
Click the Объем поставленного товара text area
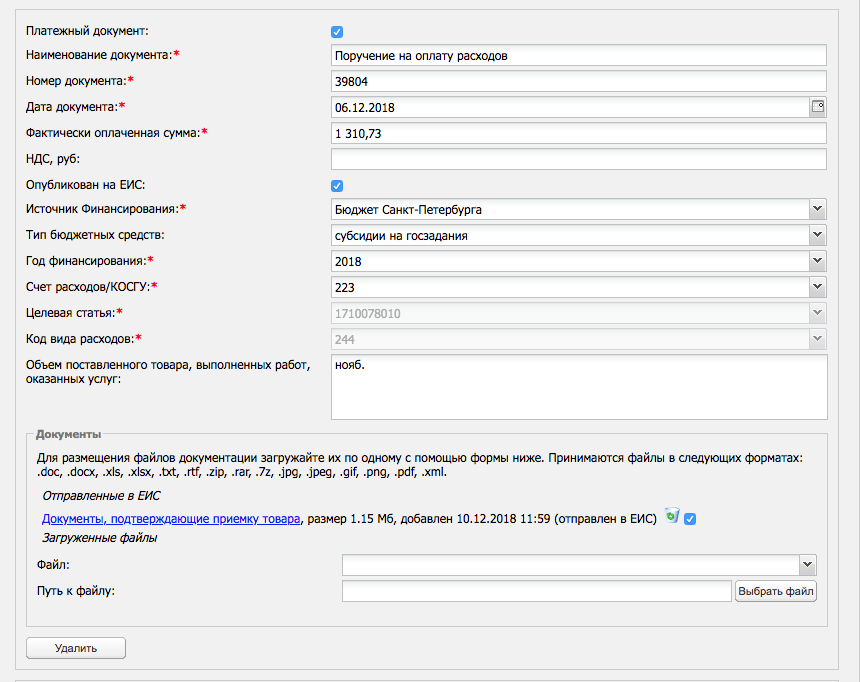[x=578, y=386]
